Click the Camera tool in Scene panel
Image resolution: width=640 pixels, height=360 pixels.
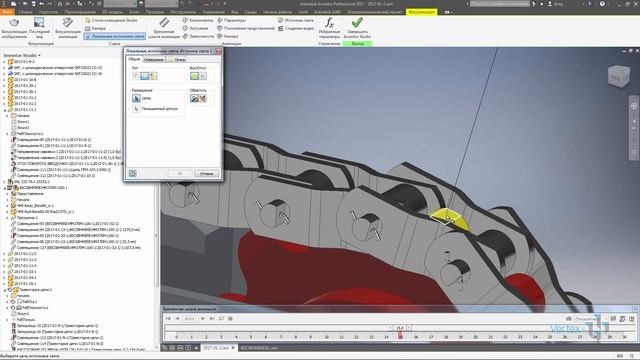tap(96, 28)
